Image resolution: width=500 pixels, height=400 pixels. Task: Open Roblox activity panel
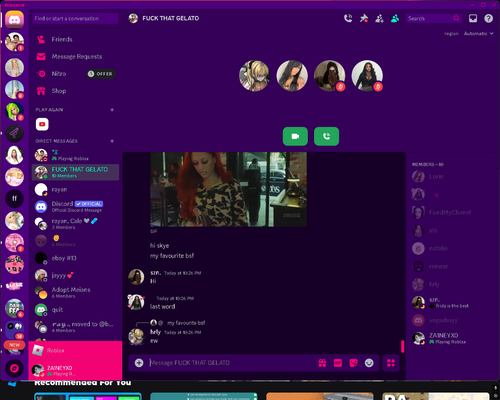[x=75, y=350]
